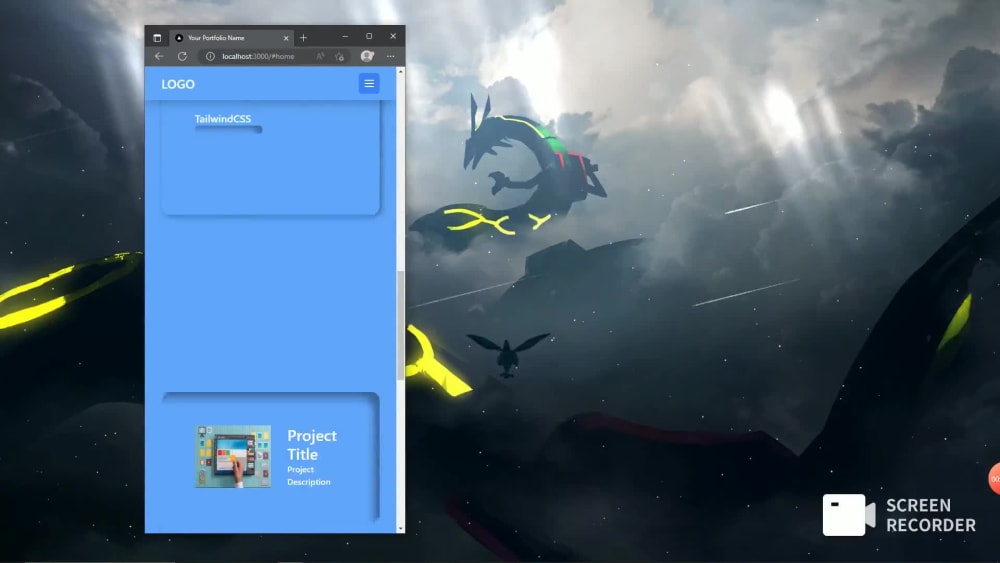Screen dimensions: 1000x563
Task: Minimize the browser window
Action: tap(345, 36)
